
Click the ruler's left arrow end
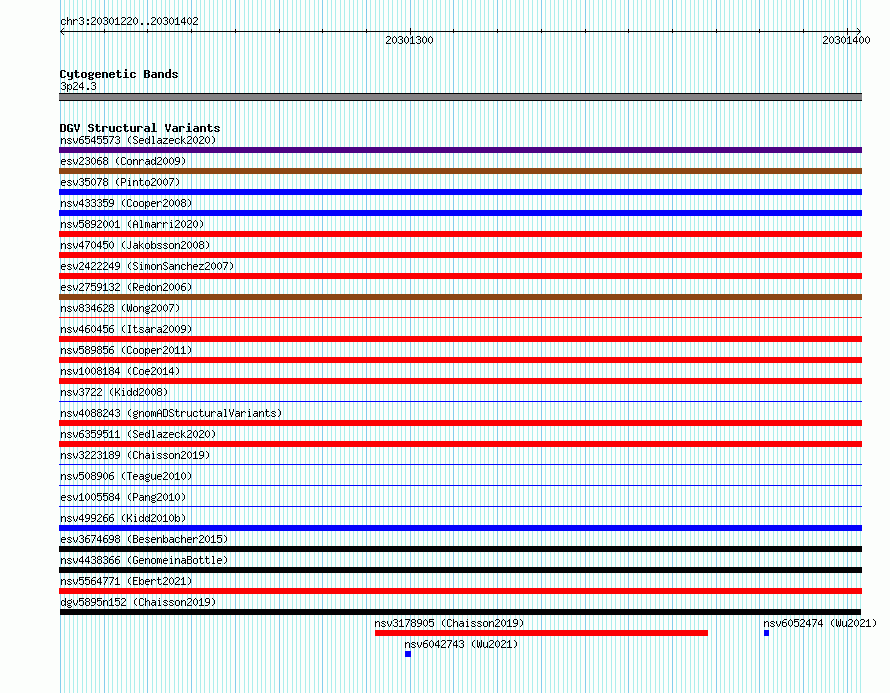62,32
